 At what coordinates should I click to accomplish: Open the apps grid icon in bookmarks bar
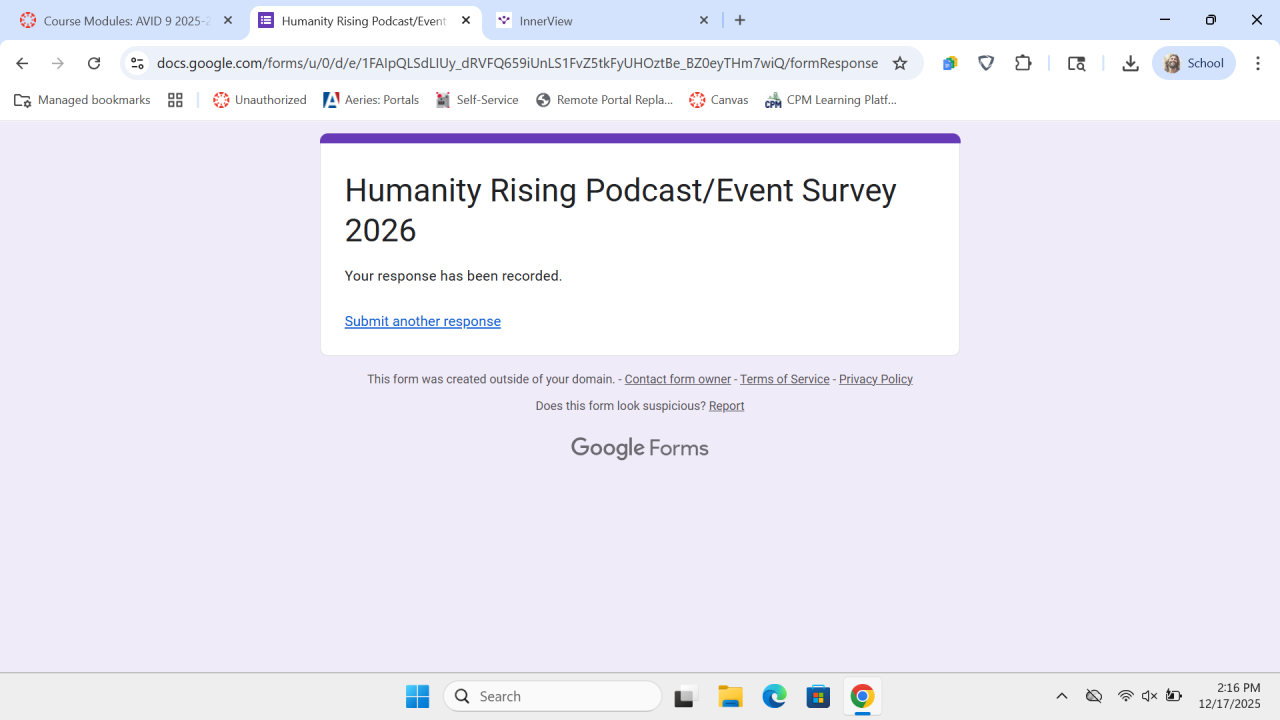[x=175, y=100]
